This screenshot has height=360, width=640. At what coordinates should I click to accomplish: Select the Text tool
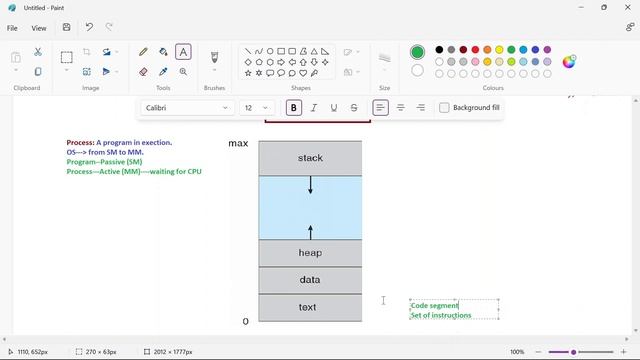tap(183, 52)
